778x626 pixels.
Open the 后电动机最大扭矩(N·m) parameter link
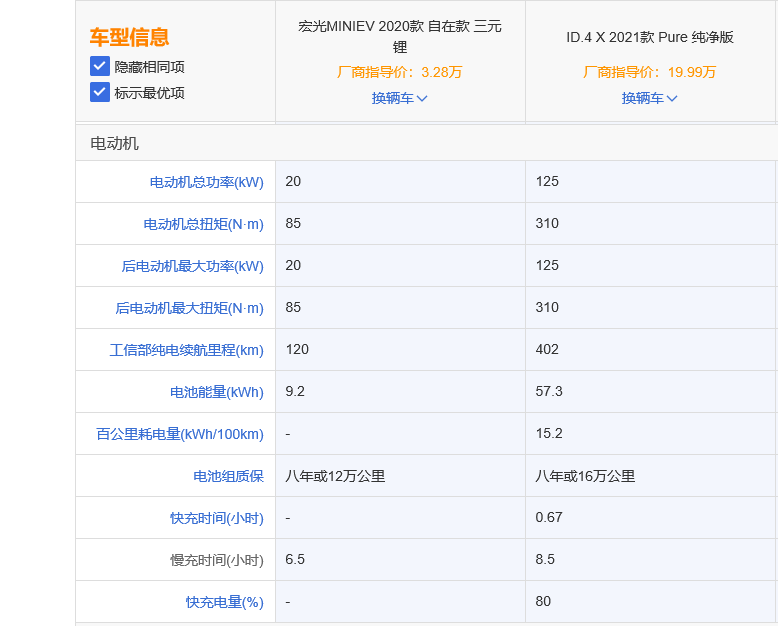(x=190, y=308)
